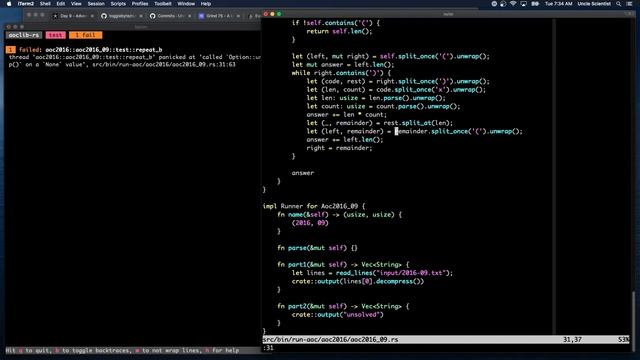Click the orange failure number 1 marker
The image size is (640, 360).
tap(11, 50)
